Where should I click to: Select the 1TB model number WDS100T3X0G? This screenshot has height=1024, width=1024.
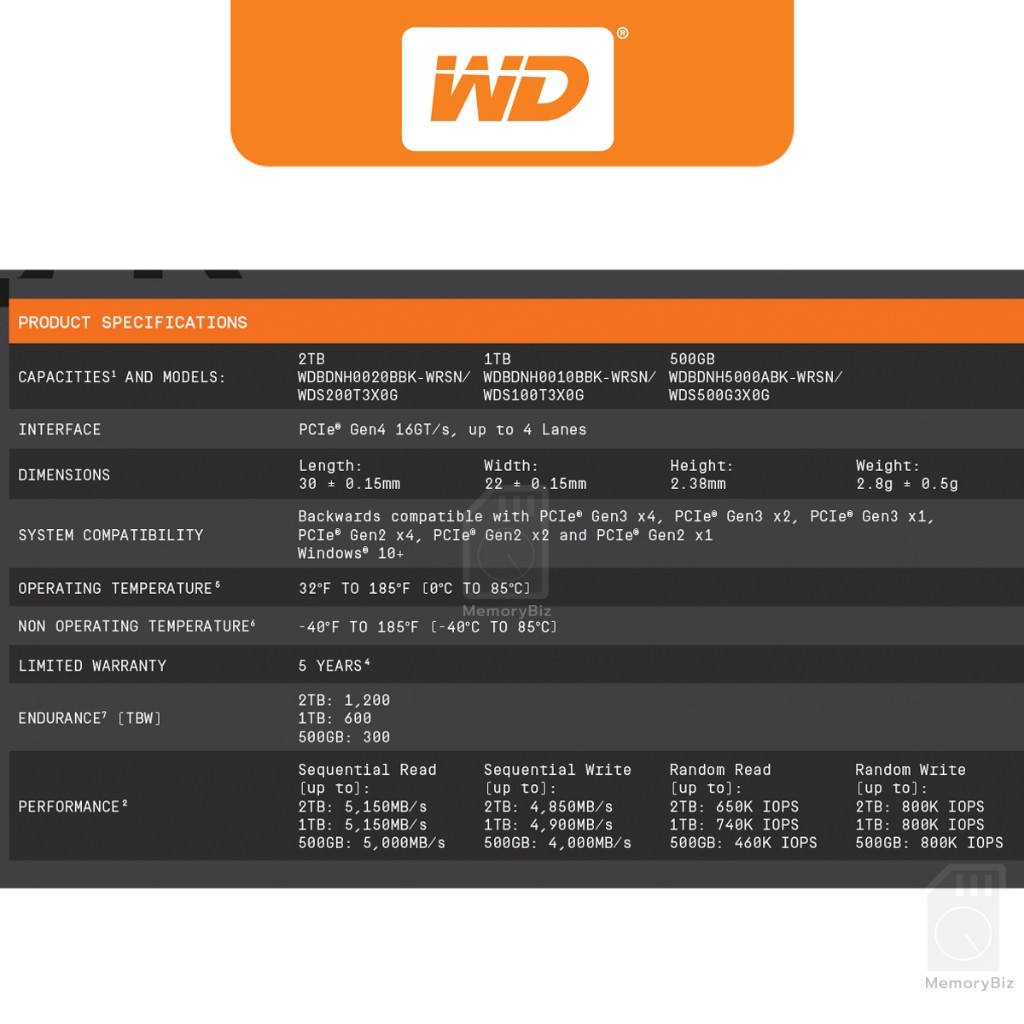[534, 395]
